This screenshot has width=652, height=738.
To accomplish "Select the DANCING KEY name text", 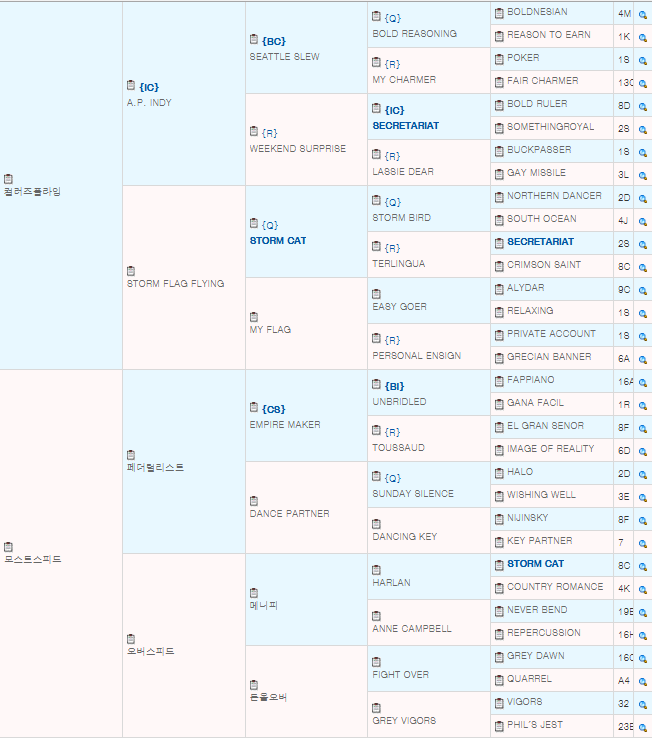I will point(405,537).
